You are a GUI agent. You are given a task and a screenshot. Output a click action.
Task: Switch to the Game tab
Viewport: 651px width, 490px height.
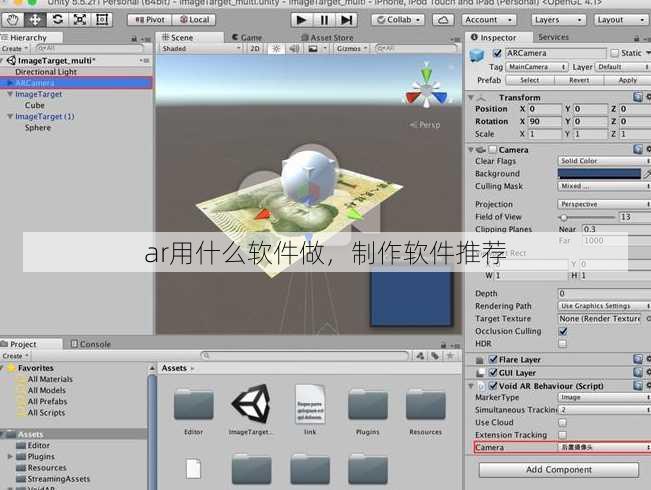[247, 37]
